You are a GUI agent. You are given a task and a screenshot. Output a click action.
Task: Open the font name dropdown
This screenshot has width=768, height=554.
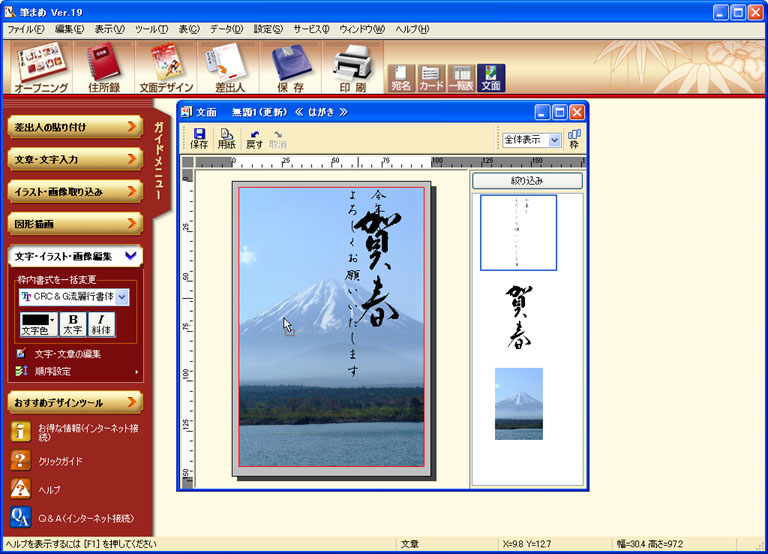[122, 297]
